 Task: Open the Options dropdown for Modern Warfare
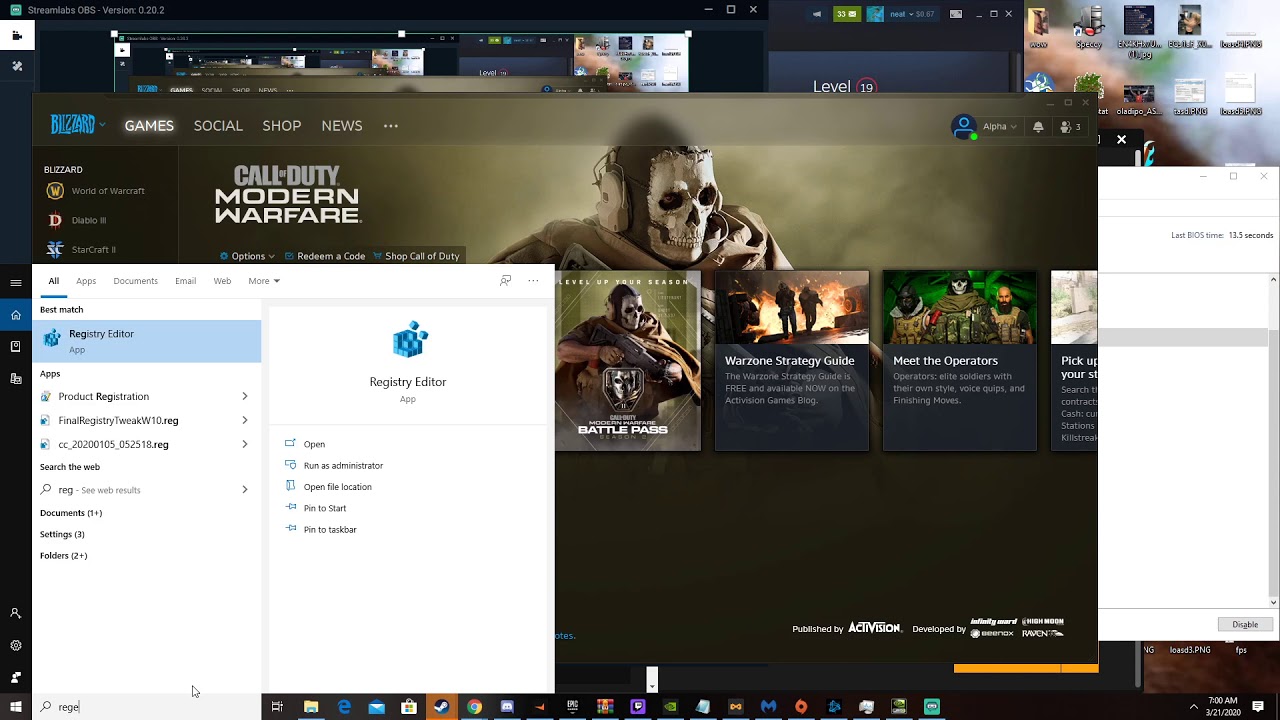point(246,256)
